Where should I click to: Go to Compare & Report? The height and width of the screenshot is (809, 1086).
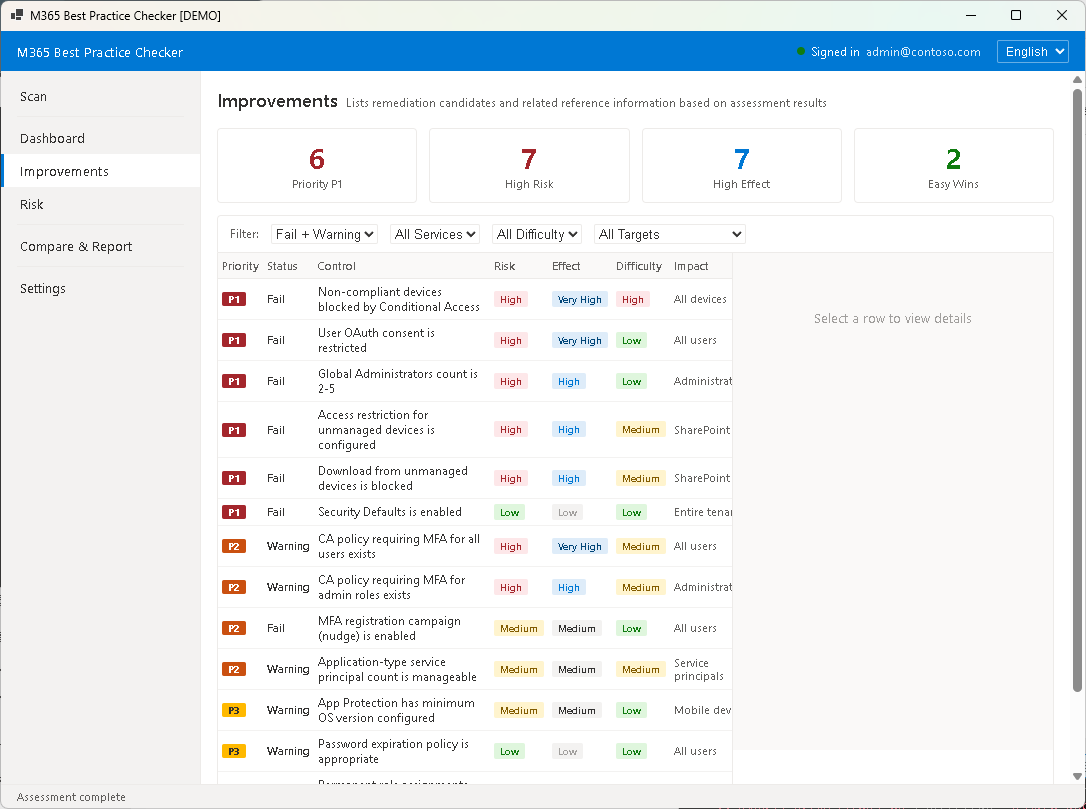pos(75,246)
